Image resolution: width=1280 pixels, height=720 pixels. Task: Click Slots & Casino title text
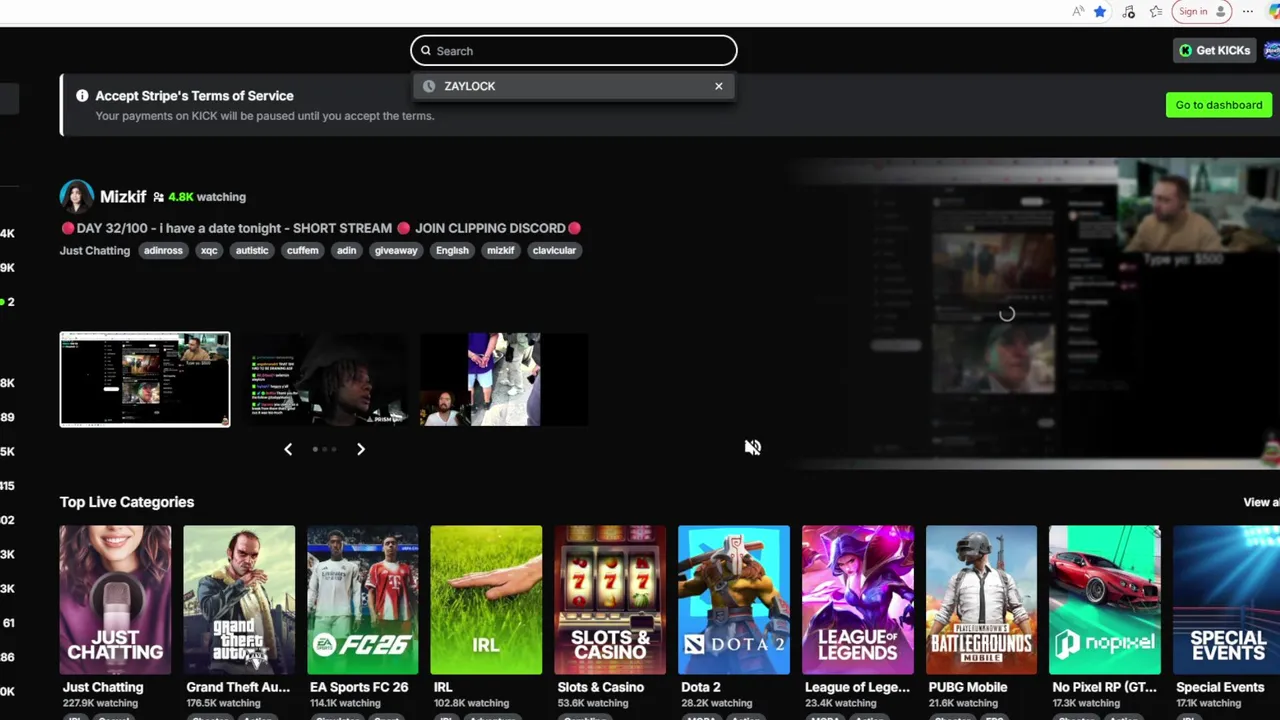600,687
